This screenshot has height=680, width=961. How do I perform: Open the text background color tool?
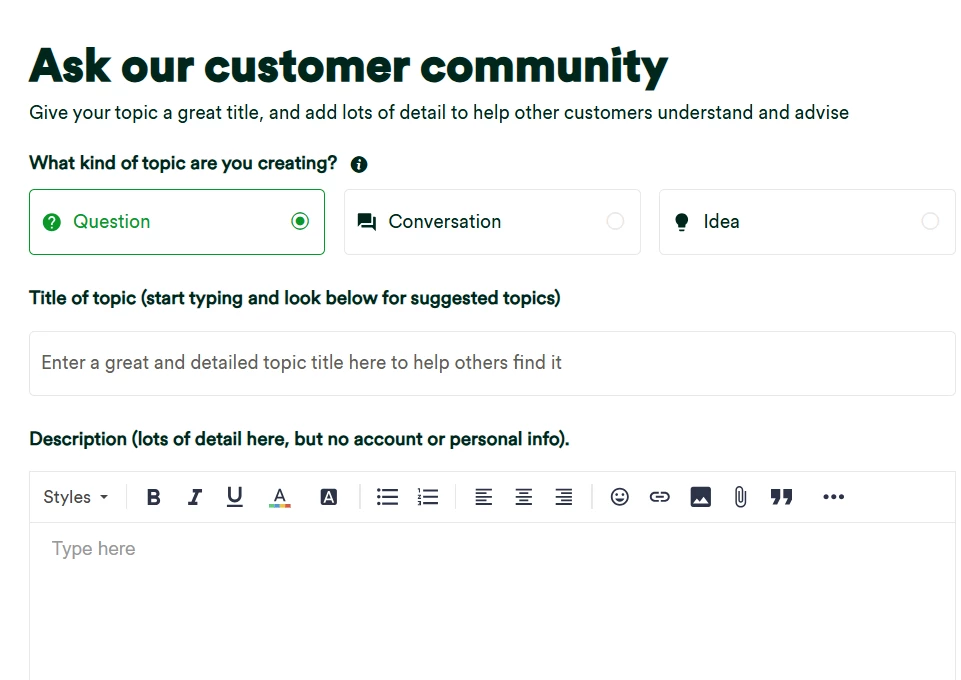pyautogui.click(x=328, y=497)
